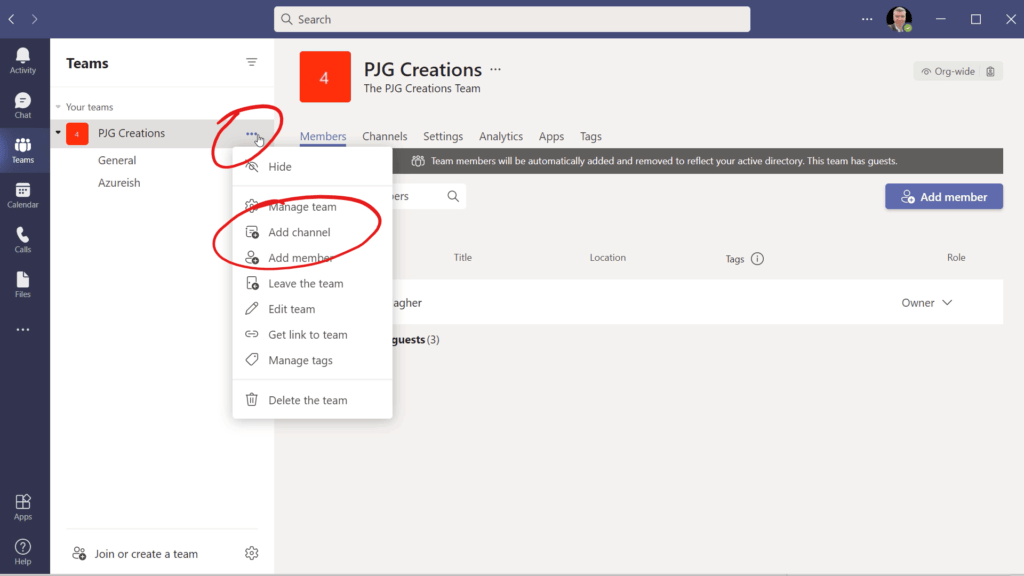Select Leave the team

[x=312, y=283]
